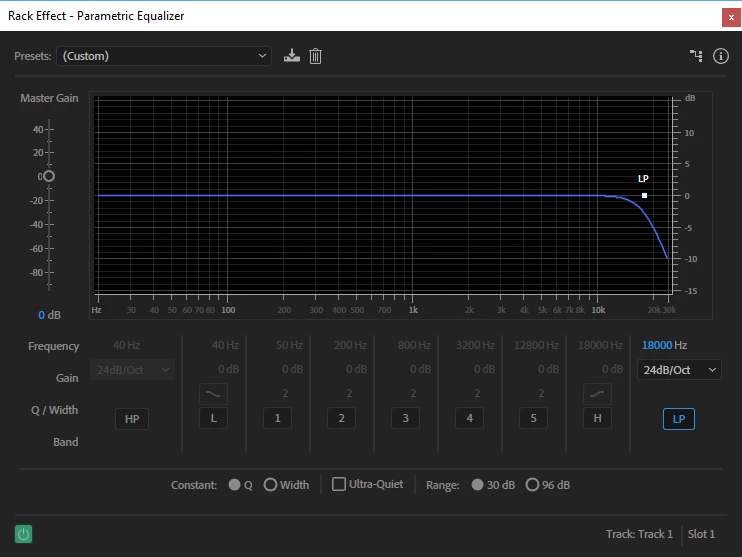The image size is (742, 557).
Task: Click band 3 gain 0 dB value
Action: pyautogui.click(x=420, y=369)
